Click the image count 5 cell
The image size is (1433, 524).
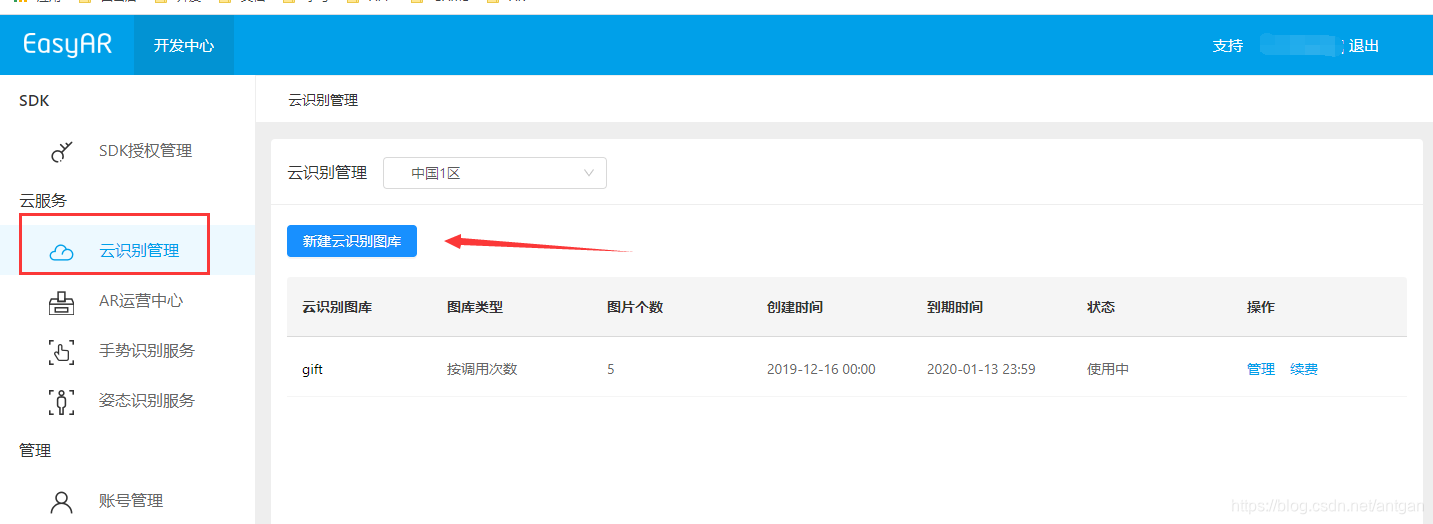[611, 369]
